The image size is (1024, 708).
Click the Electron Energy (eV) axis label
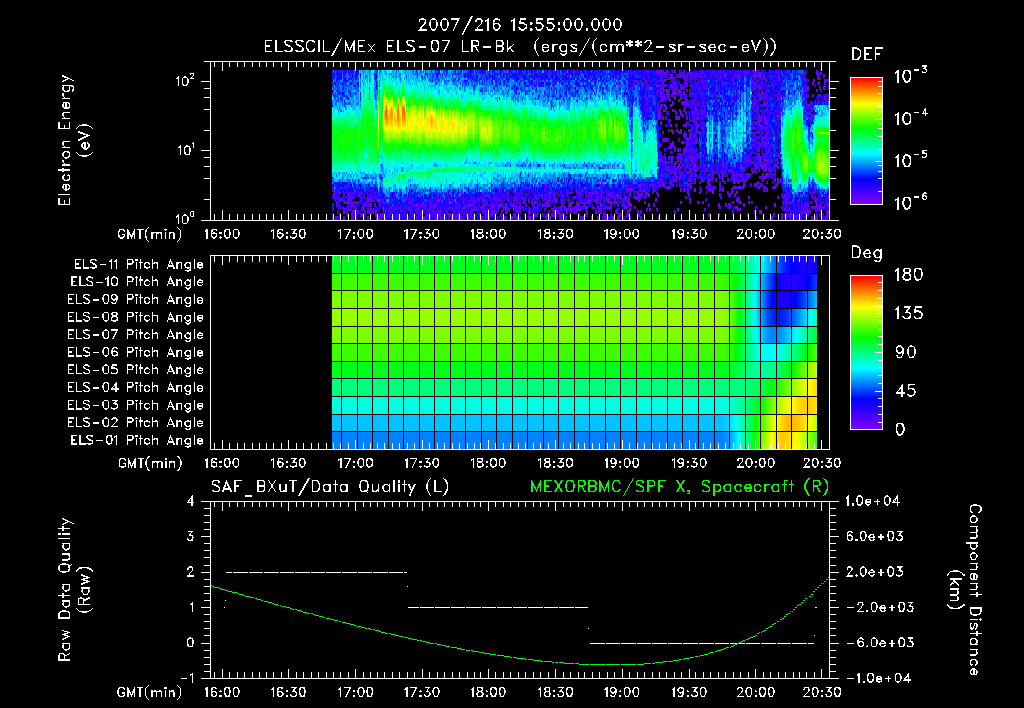(74, 140)
